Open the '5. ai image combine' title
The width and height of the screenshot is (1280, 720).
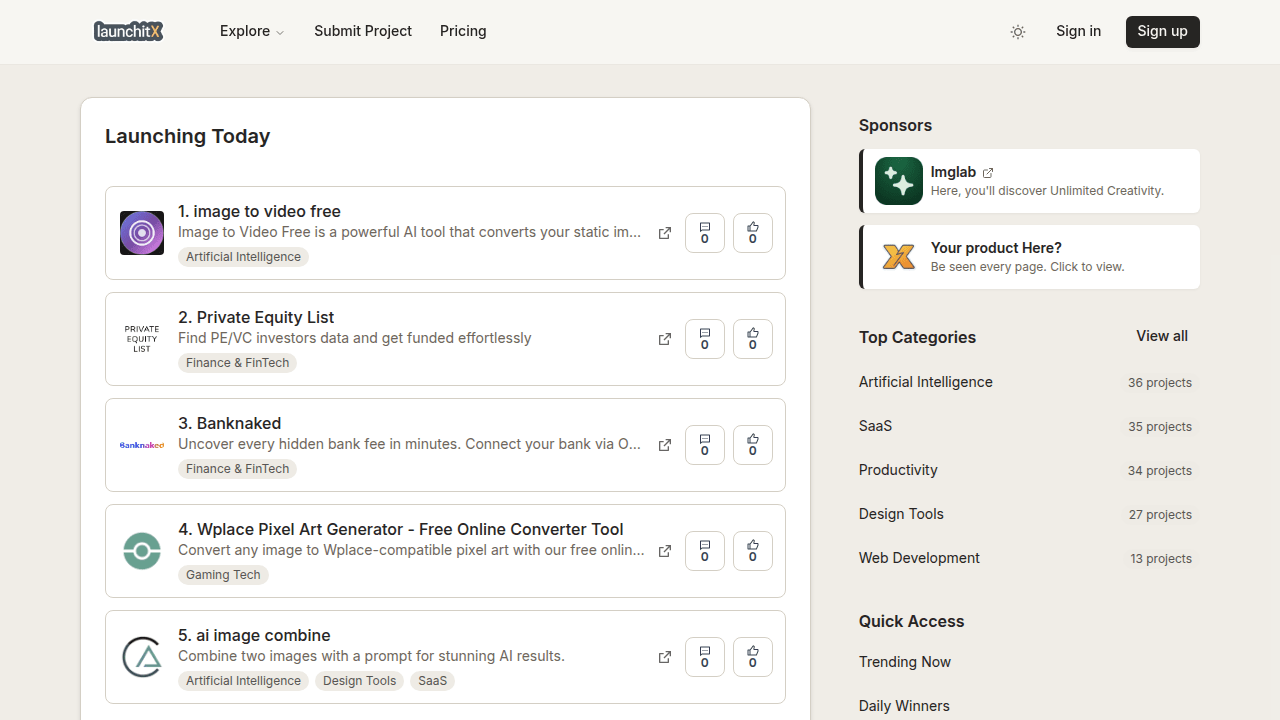pyautogui.click(x=254, y=635)
